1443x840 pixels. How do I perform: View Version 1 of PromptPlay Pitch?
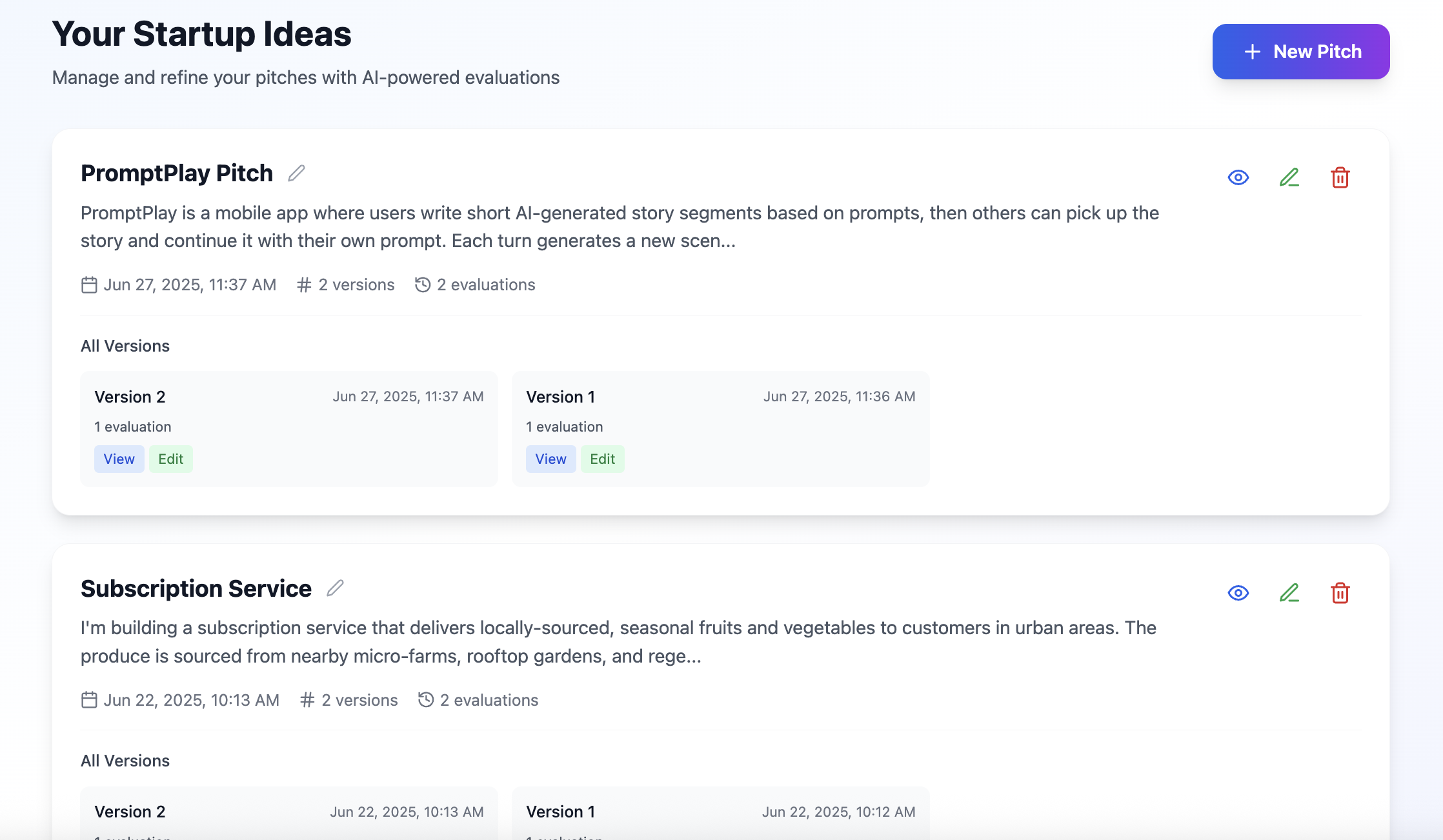pos(550,459)
